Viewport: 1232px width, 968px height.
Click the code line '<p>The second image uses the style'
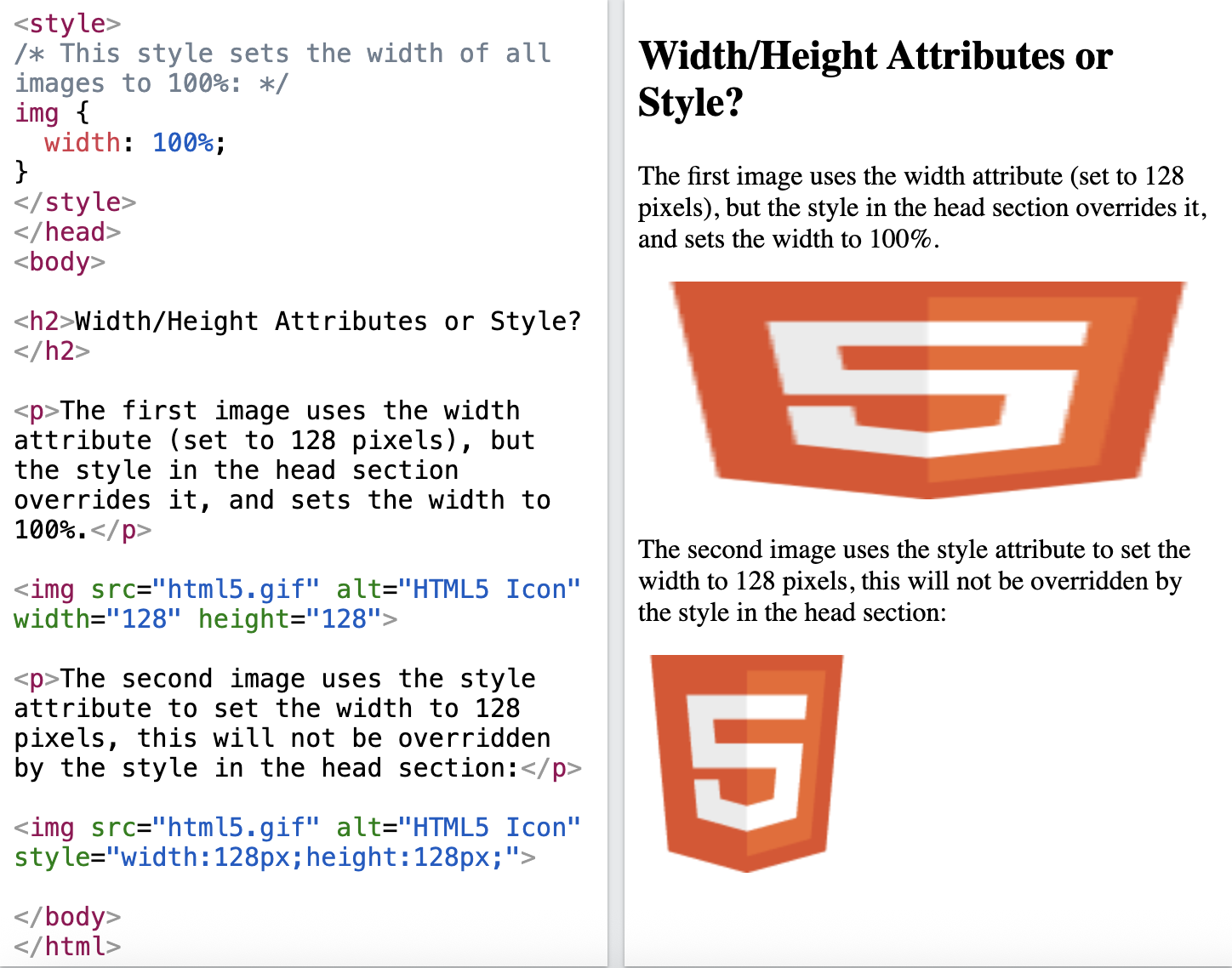pyautogui.click(x=275, y=679)
